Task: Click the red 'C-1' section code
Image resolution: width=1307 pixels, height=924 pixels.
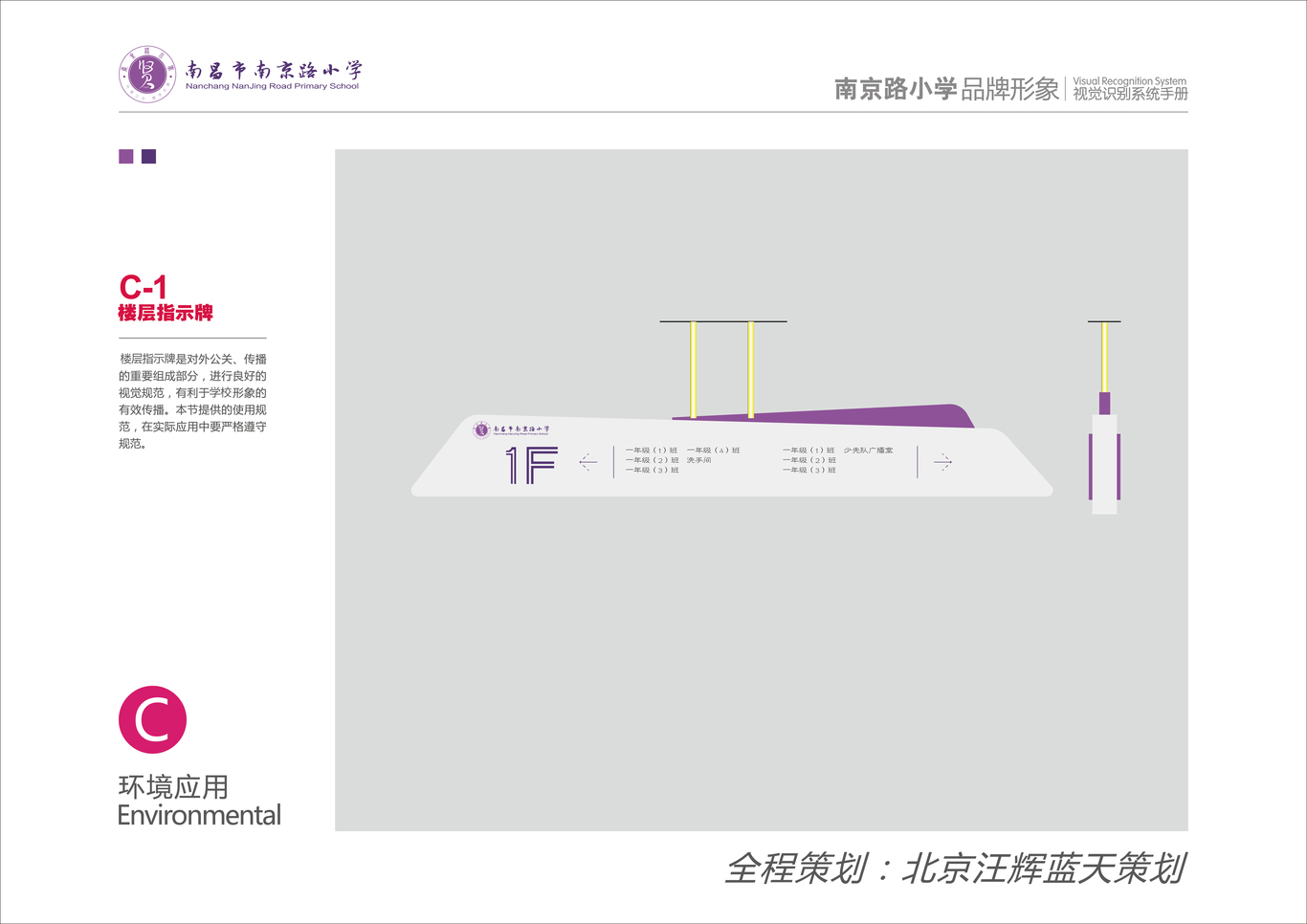Action: coord(143,287)
